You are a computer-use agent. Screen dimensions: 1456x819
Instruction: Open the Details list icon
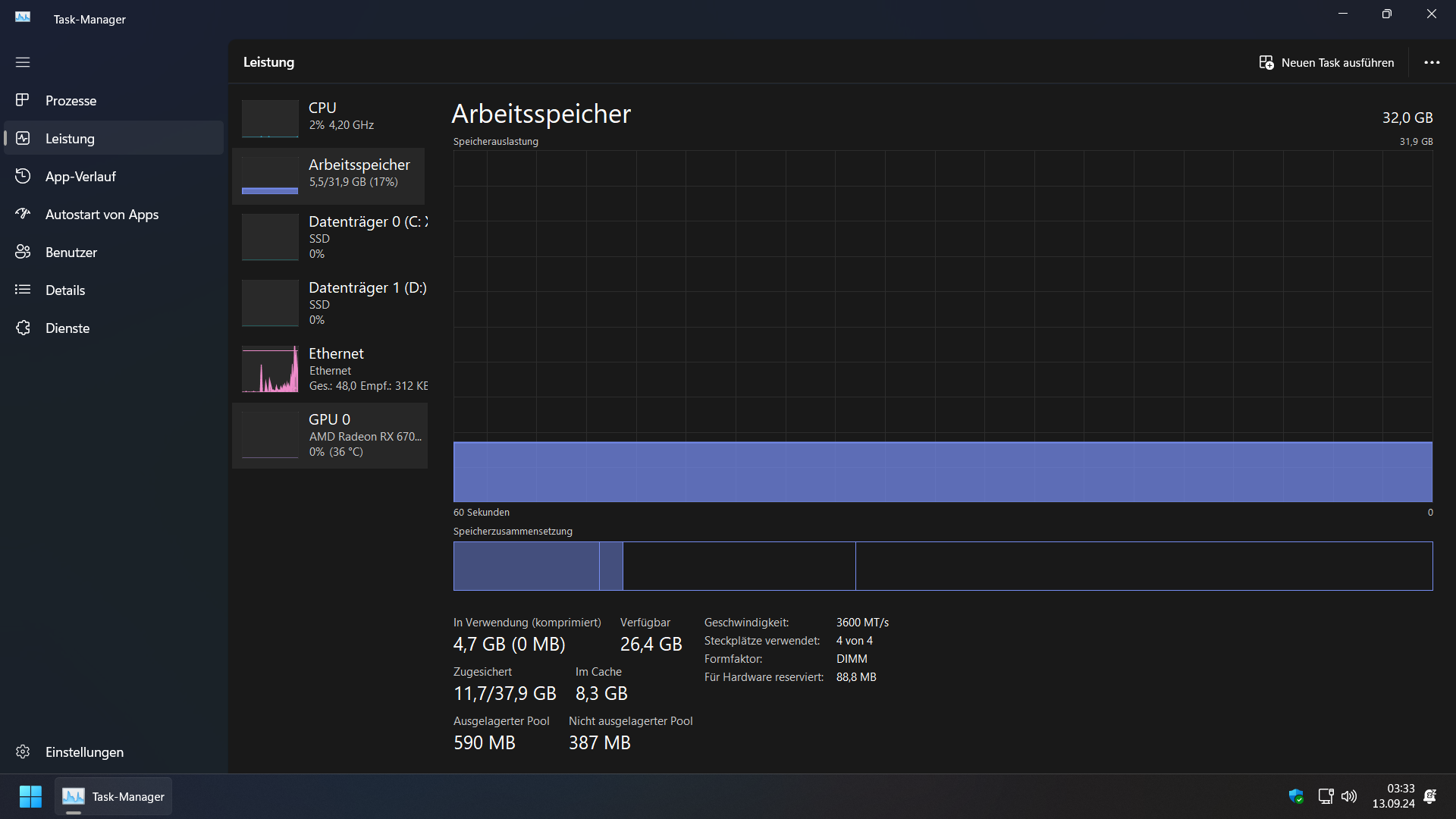(x=23, y=290)
